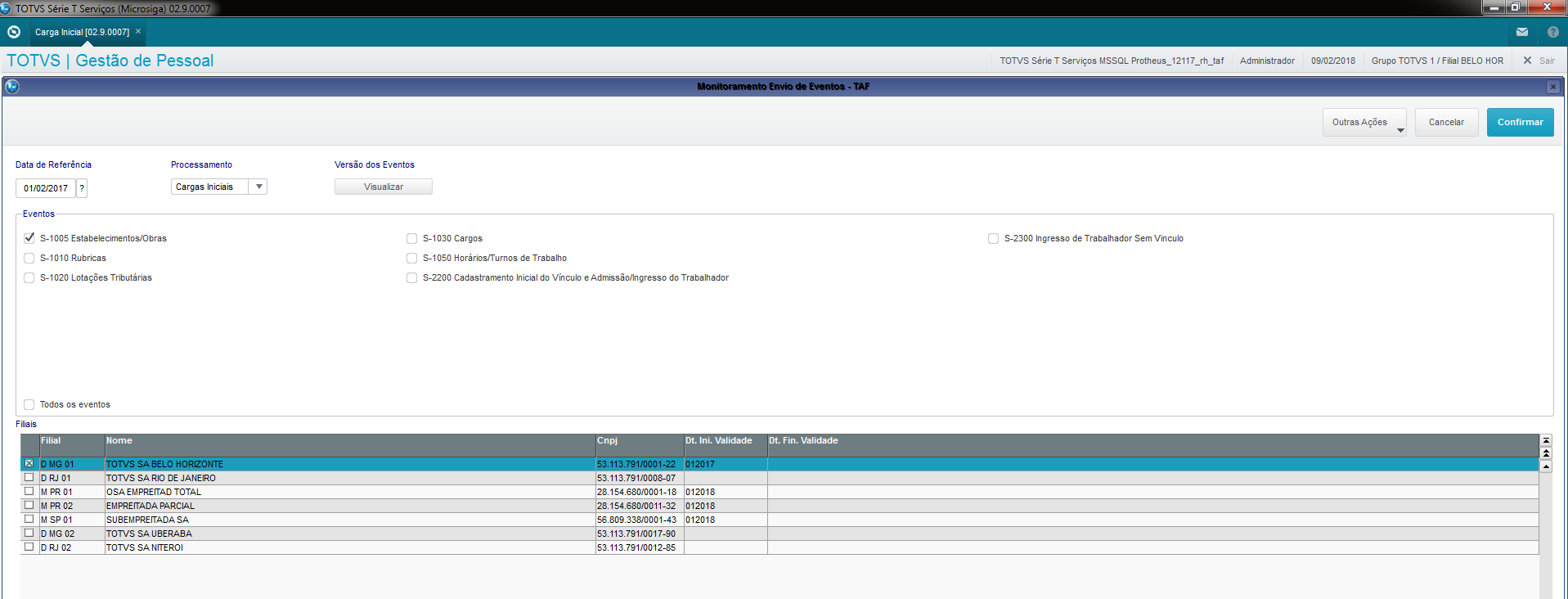Click Grupo TOTVS 1 / Filial BELO HOR
Image resolution: width=1568 pixels, height=599 pixels.
[1437, 61]
